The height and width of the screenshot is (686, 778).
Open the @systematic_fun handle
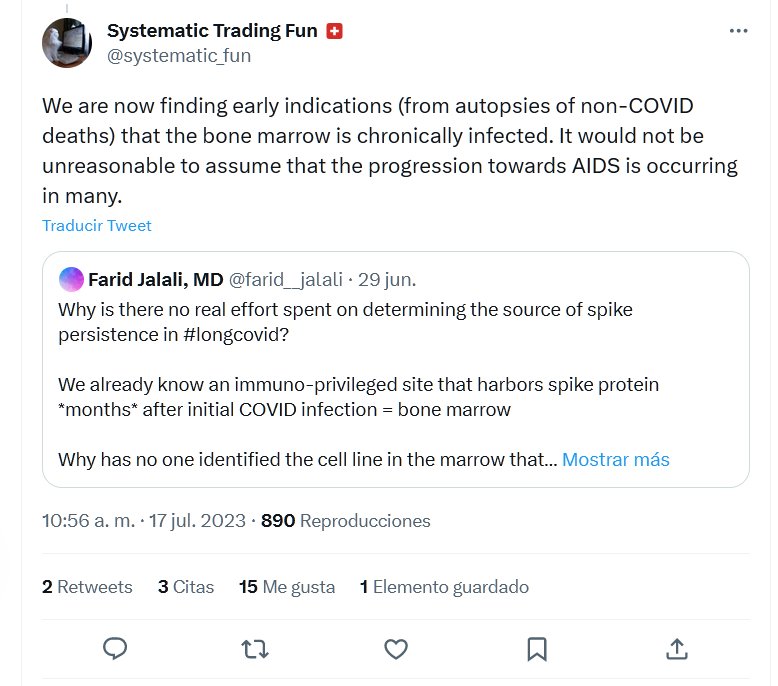point(179,56)
